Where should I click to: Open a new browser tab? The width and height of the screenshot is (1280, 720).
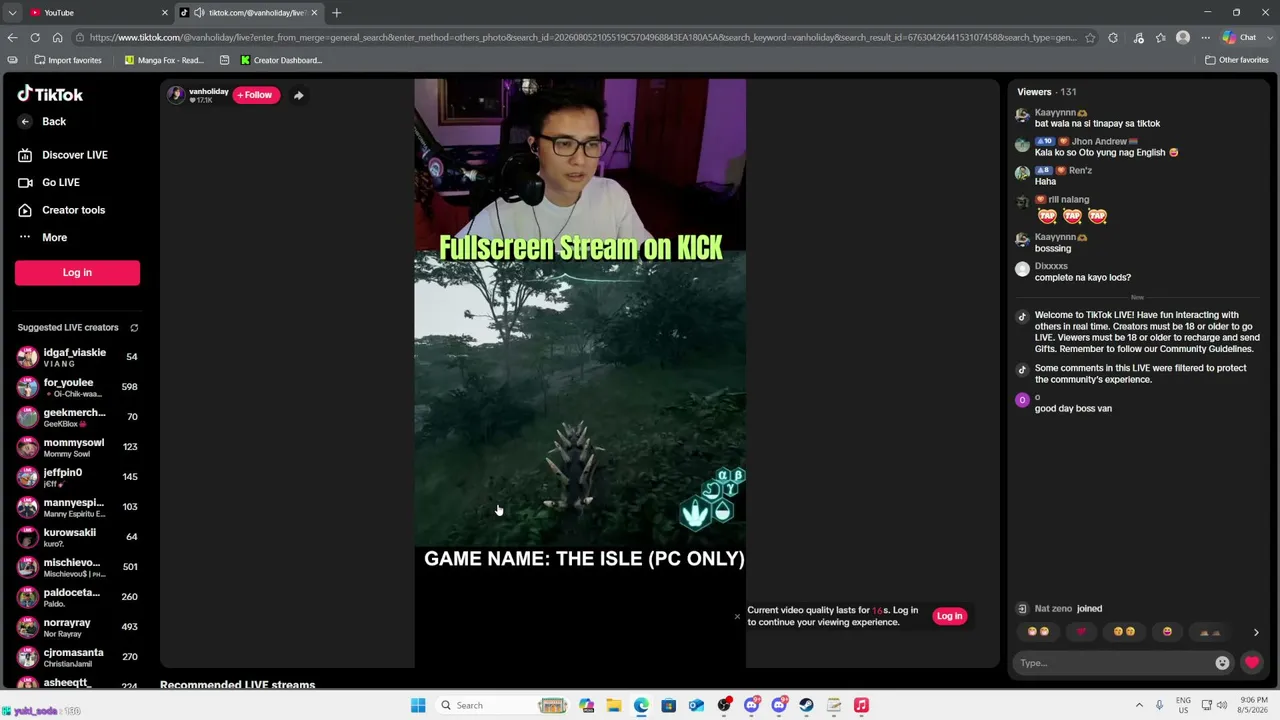(336, 13)
